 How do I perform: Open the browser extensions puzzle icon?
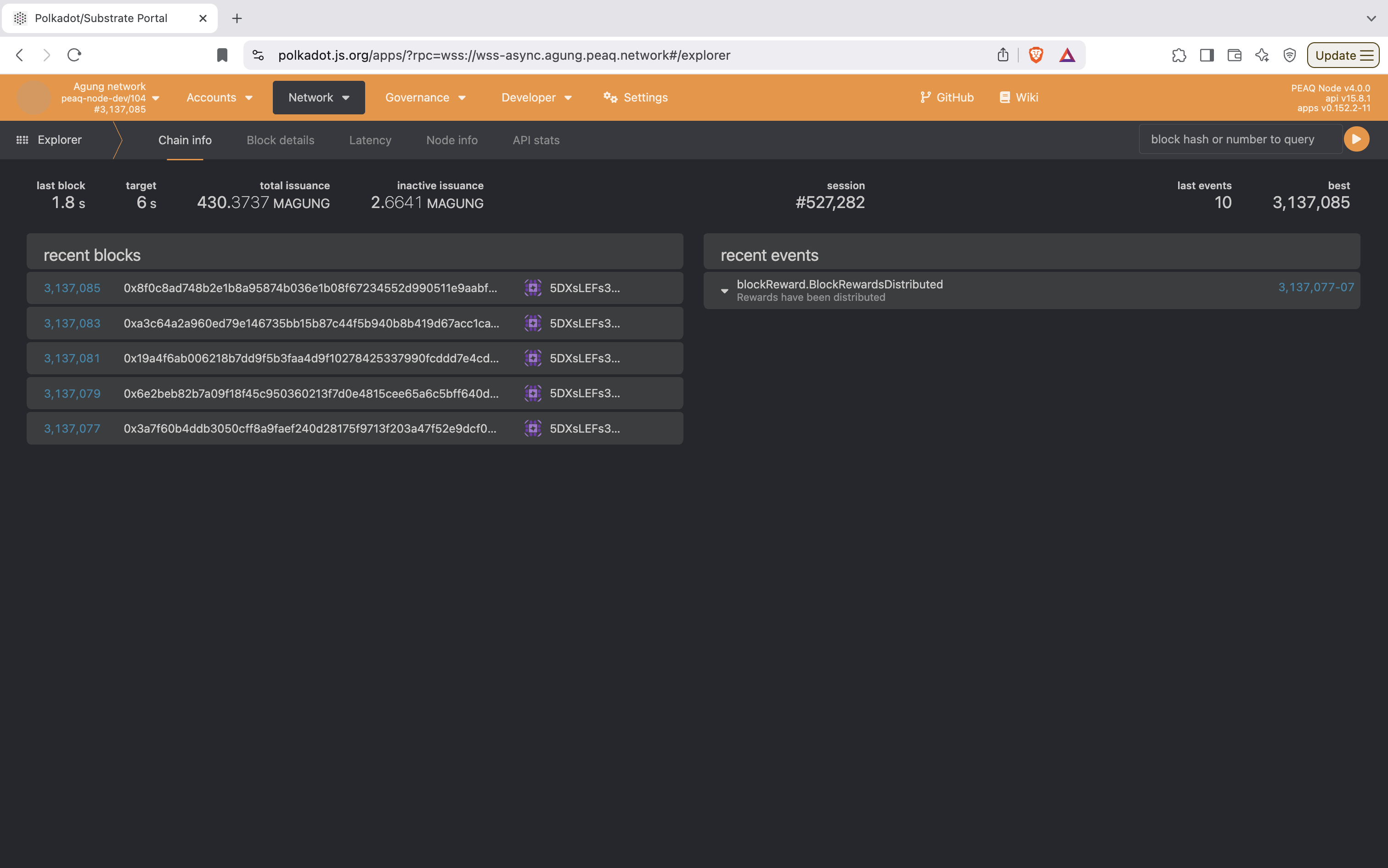click(1179, 55)
